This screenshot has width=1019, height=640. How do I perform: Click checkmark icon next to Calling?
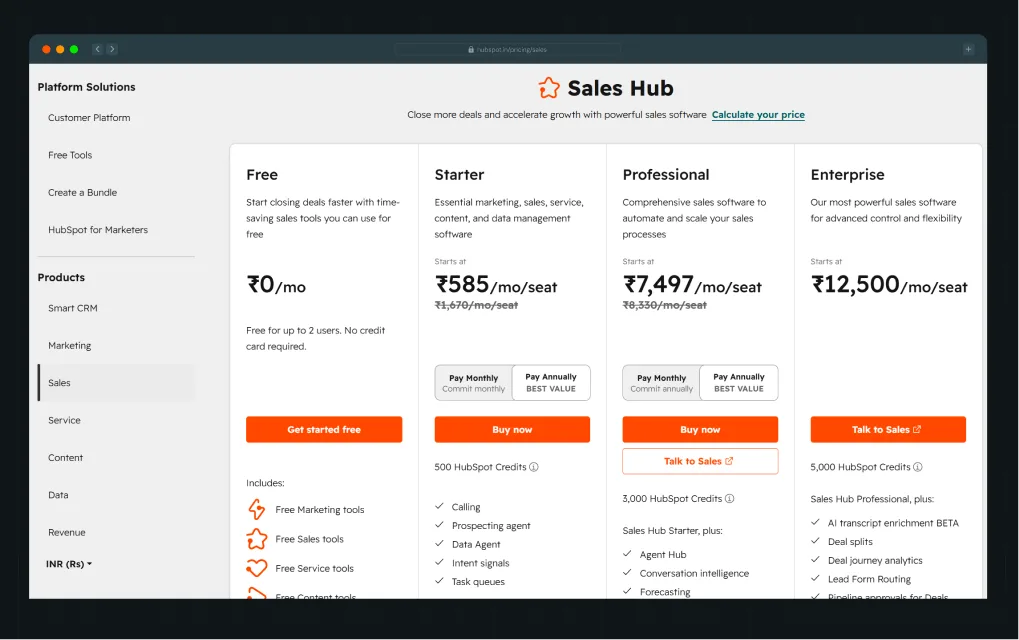[439, 506]
